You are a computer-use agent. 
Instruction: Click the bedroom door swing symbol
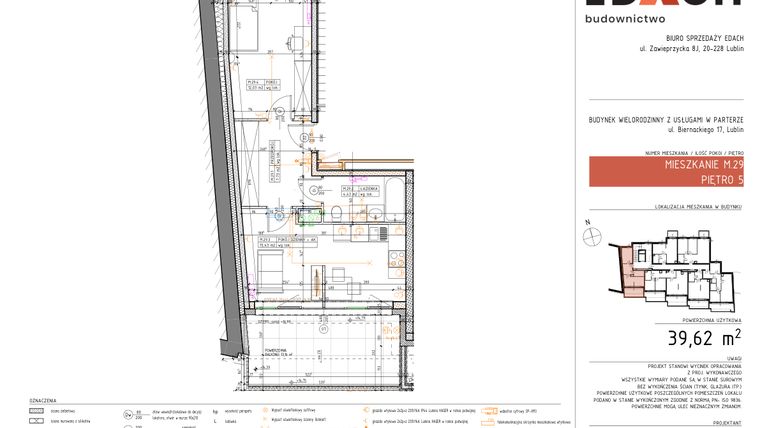tap(279, 107)
